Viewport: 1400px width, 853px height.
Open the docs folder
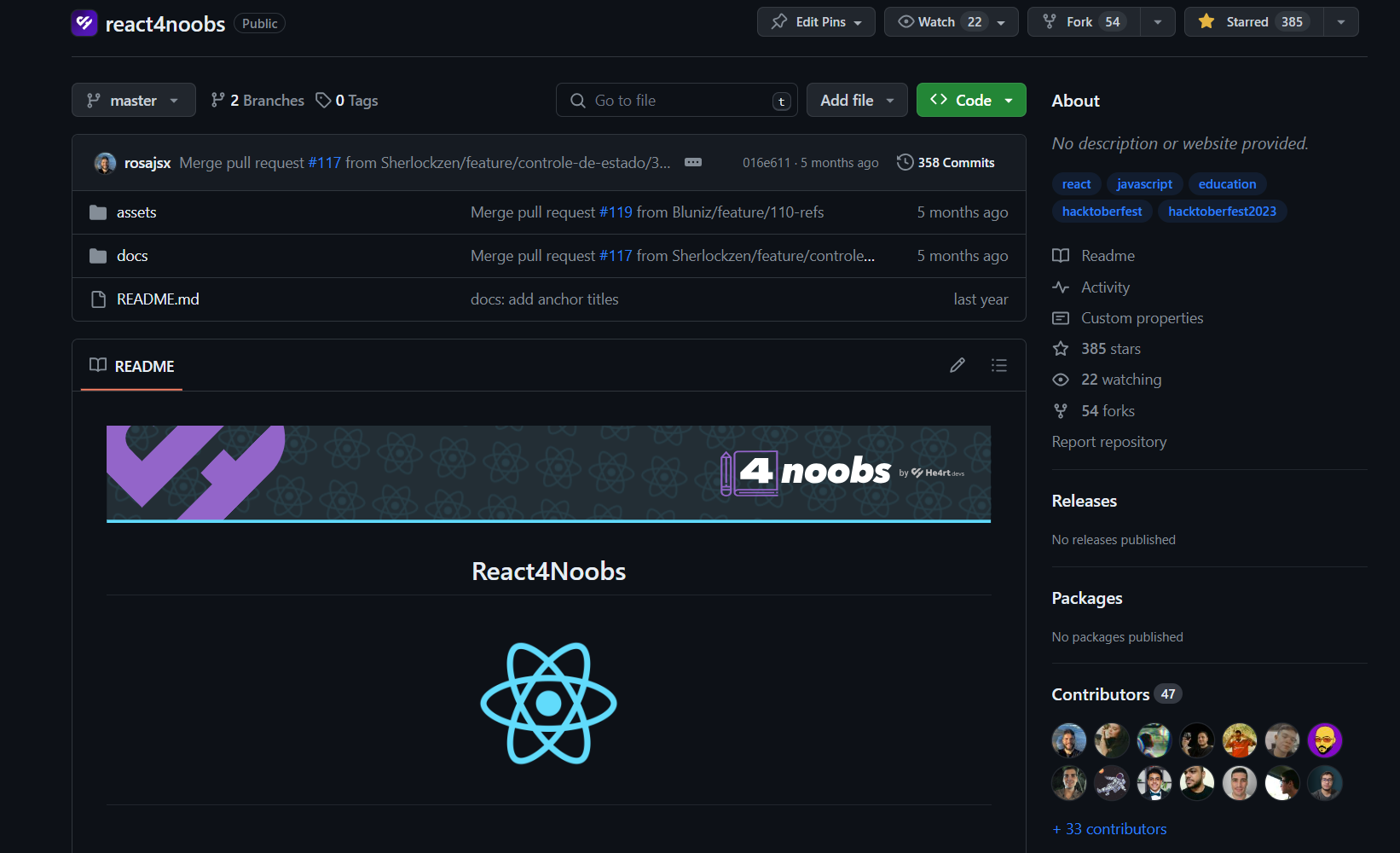click(x=132, y=256)
